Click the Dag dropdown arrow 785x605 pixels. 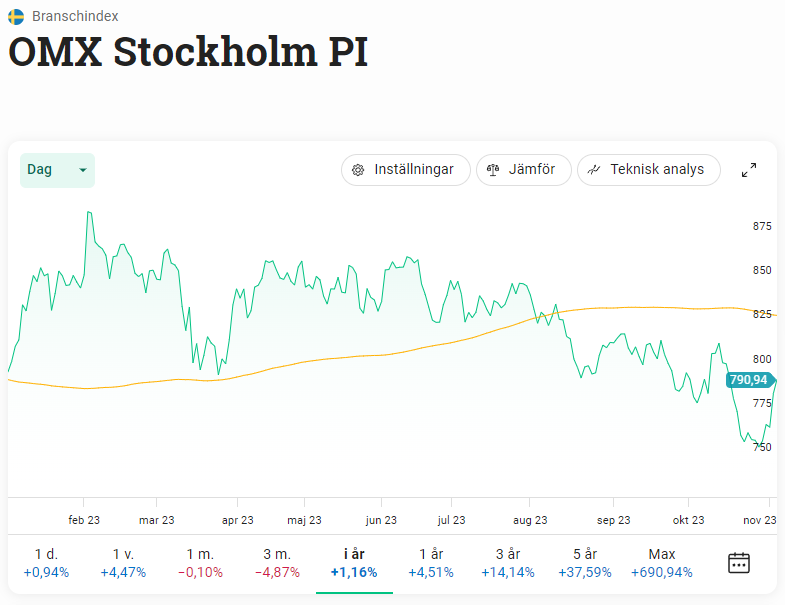82,171
